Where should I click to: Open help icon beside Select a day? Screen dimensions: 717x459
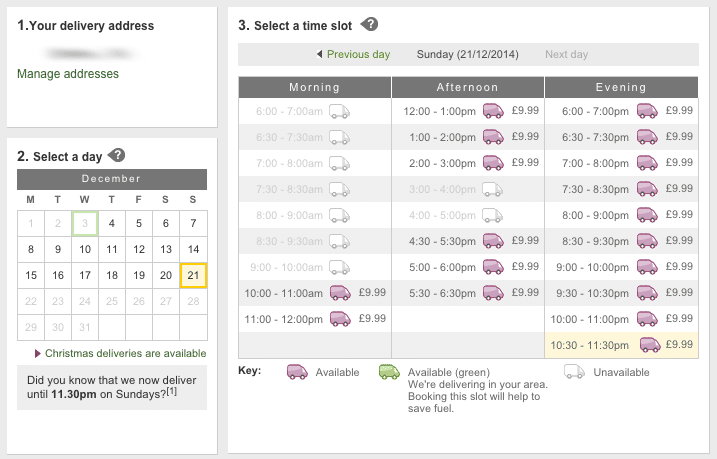point(117,155)
